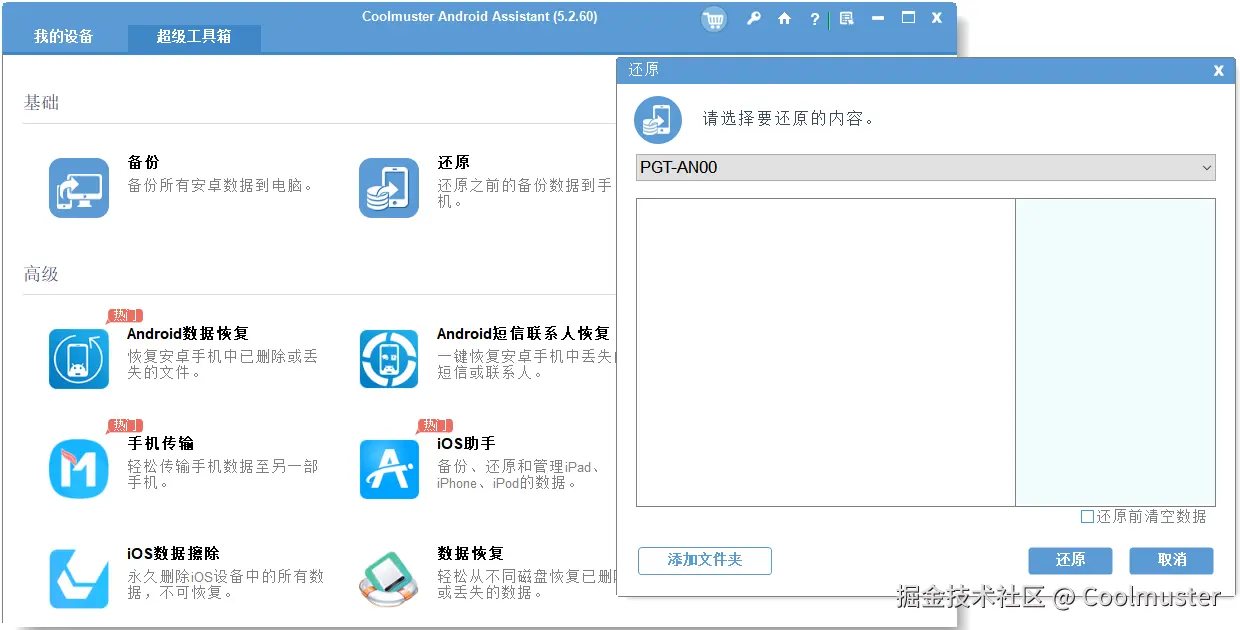Switch to 我的设备 tab
The height and width of the screenshot is (630, 1240).
click(x=63, y=37)
